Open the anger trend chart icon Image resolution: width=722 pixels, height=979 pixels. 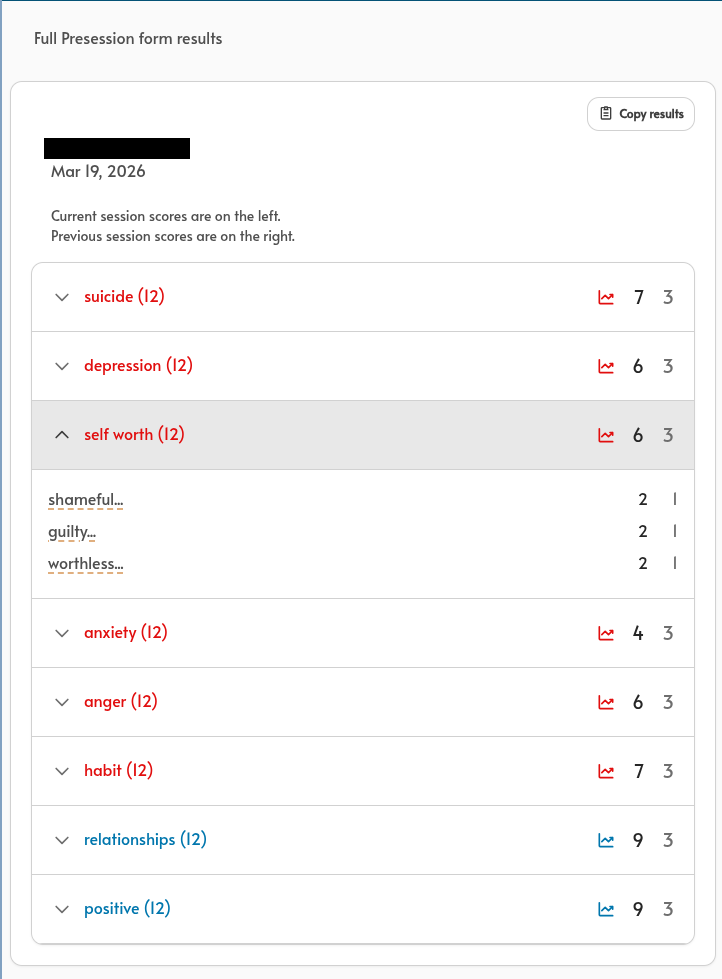[606, 702]
